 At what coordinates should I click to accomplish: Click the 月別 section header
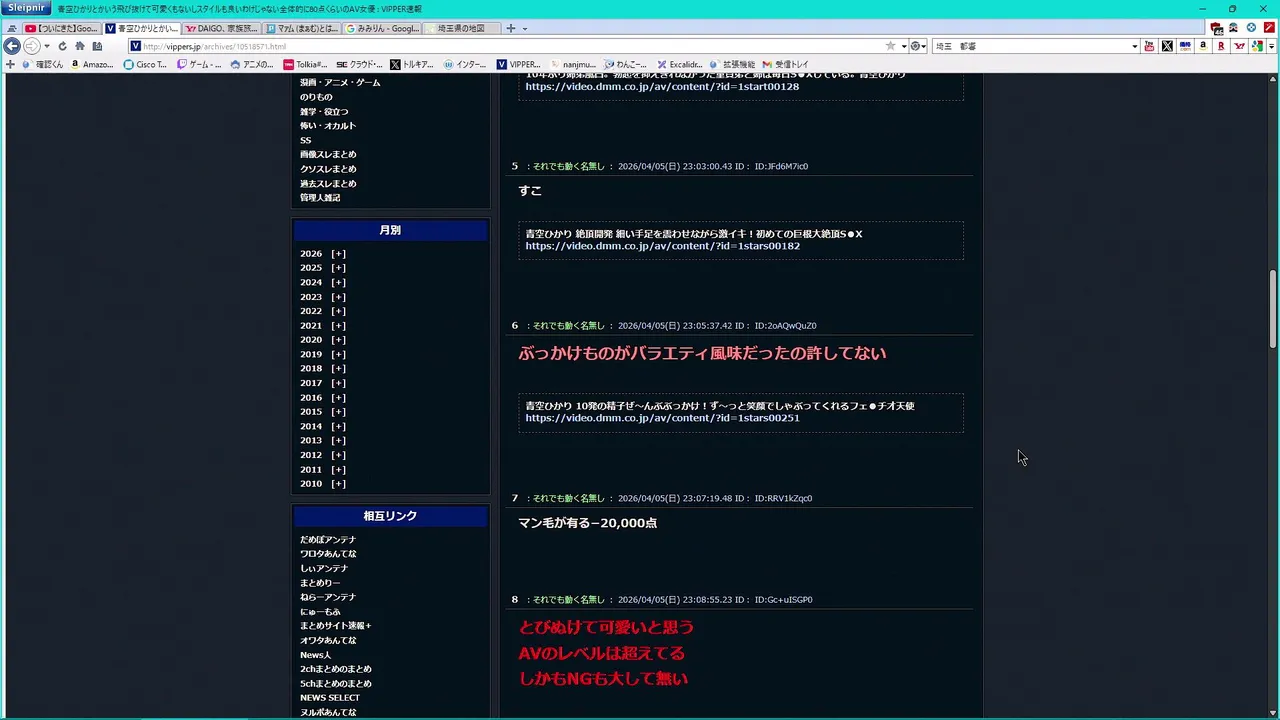[x=390, y=230]
